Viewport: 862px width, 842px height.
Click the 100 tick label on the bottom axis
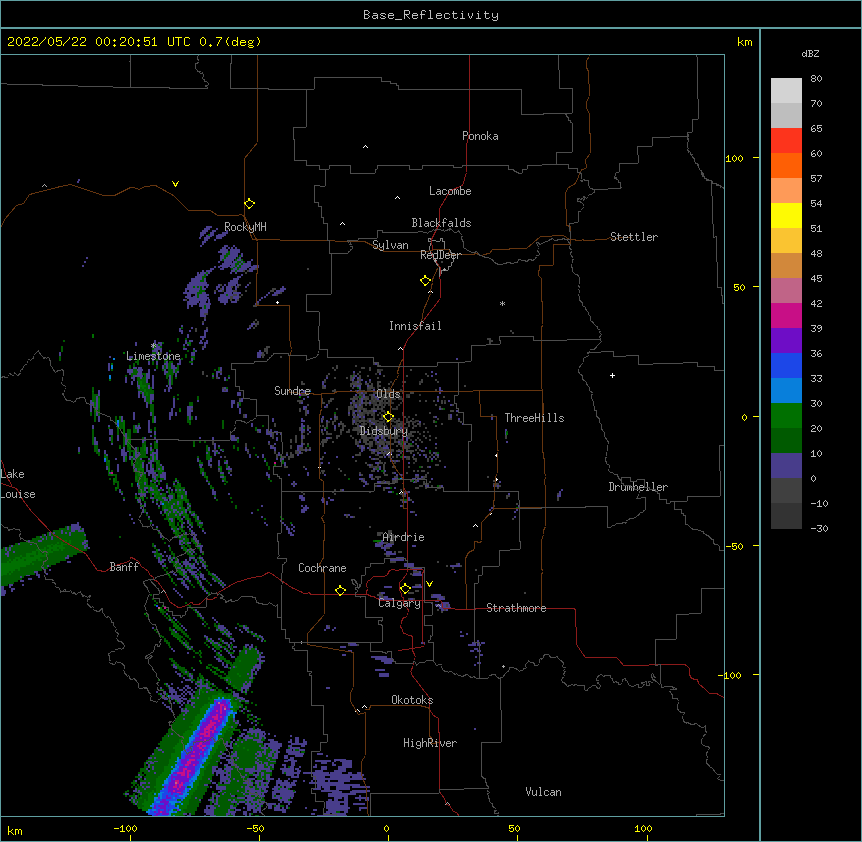pos(643,828)
